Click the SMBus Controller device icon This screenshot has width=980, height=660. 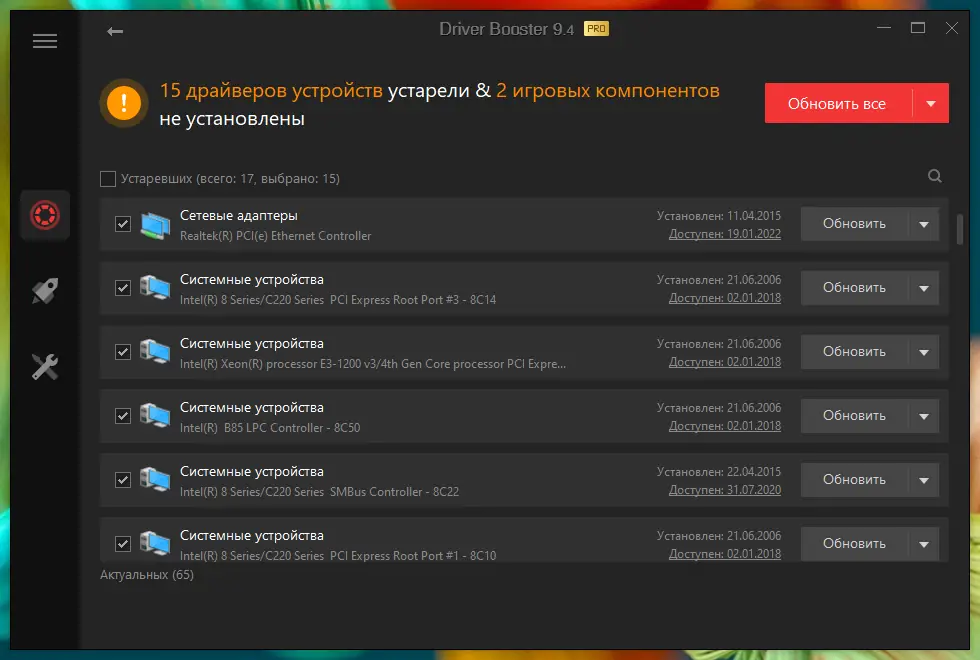click(x=155, y=480)
